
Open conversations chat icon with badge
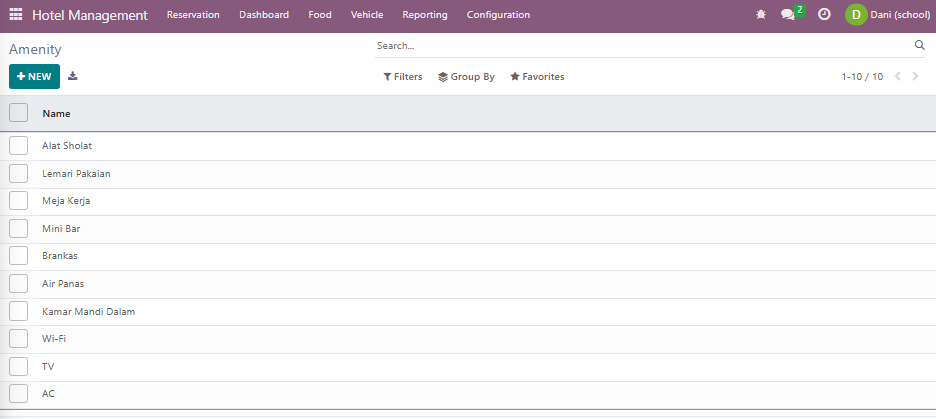click(792, 13)
